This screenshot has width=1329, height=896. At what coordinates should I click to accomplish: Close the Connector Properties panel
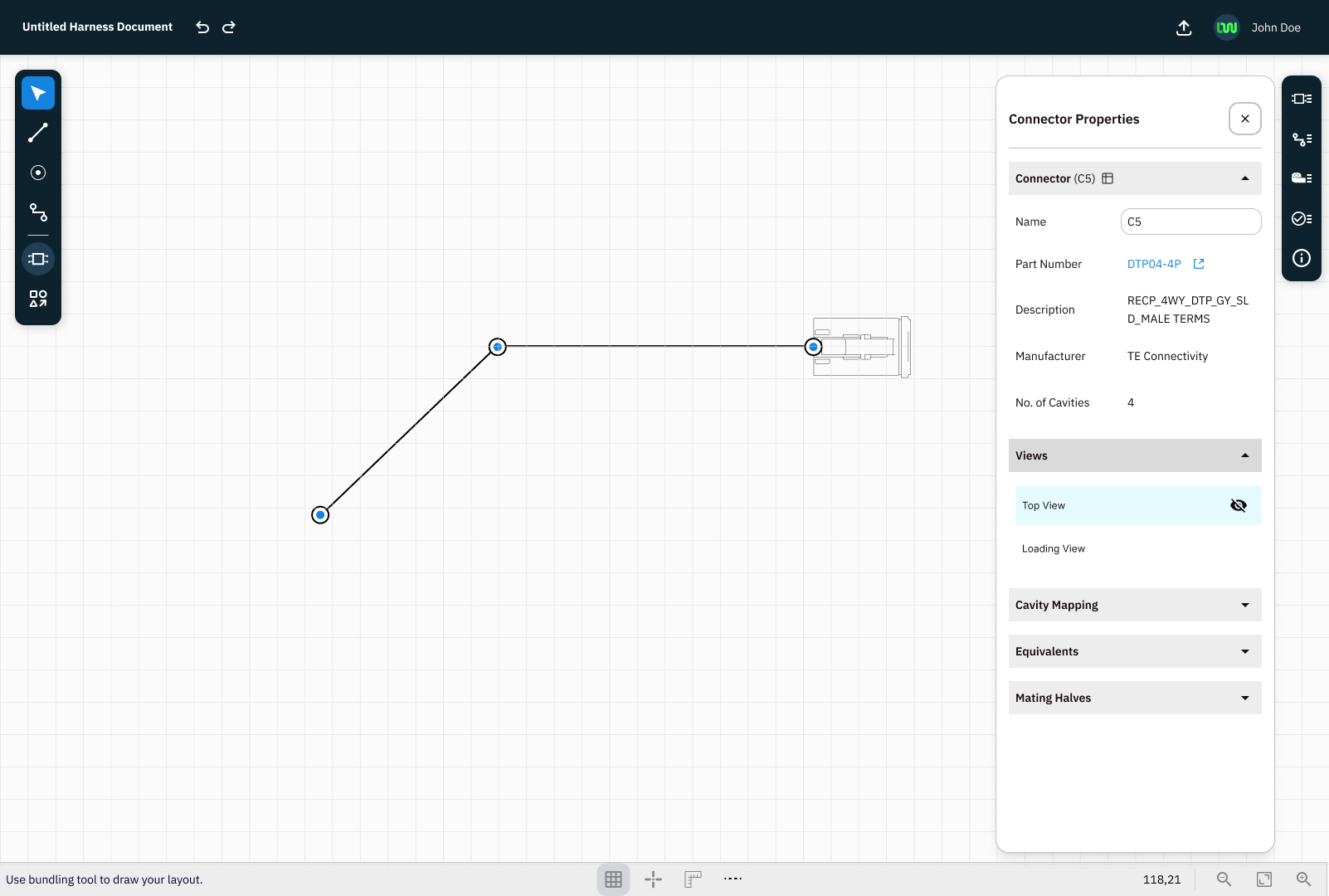[x=1245, y=119]
